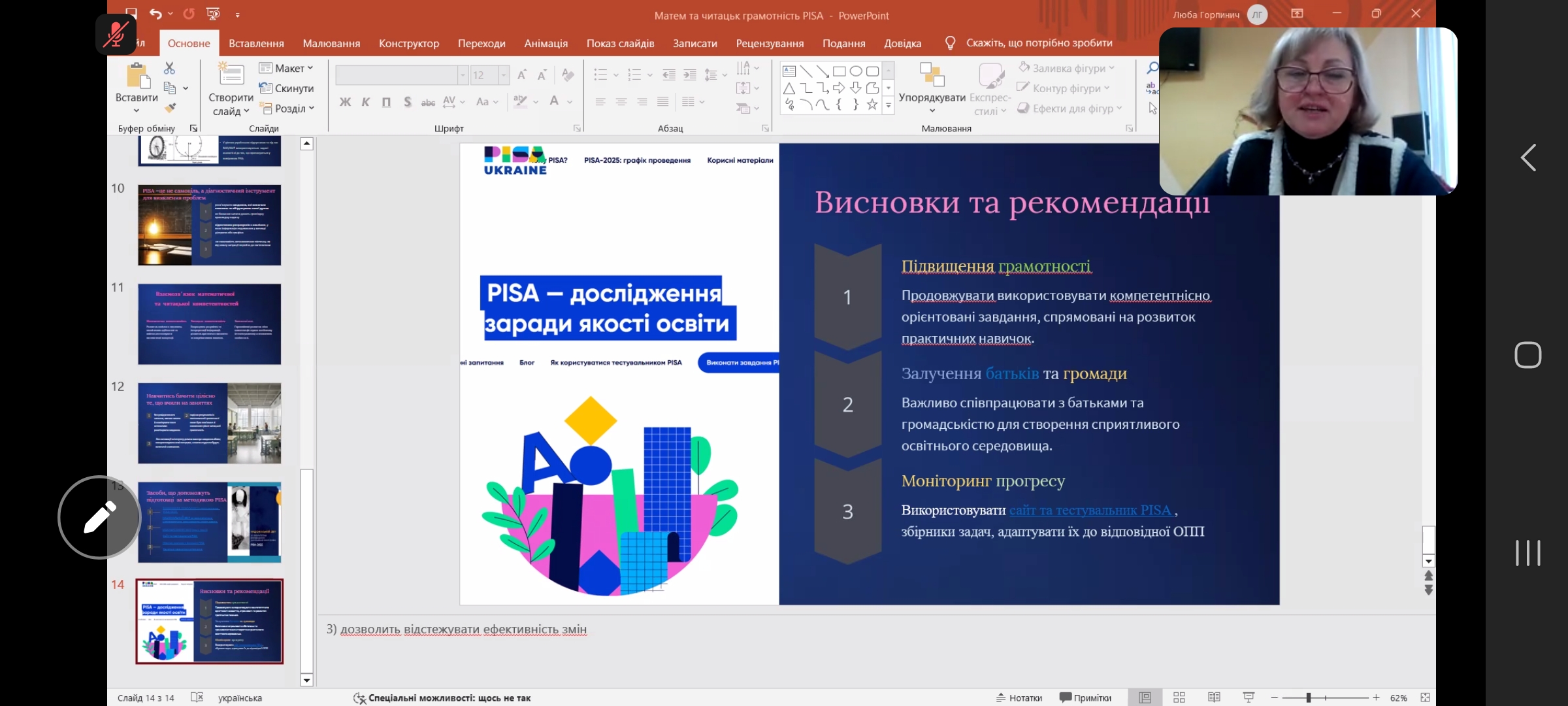Select the oval shape in gallery
This screenshot has height=706, width=1568.
point(856,71)
